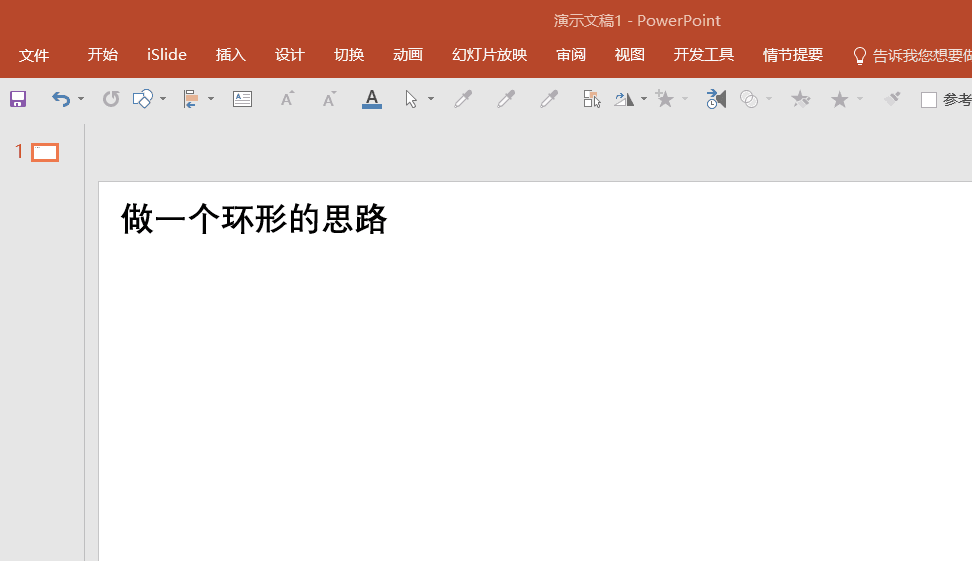Click the Tell Me lightbulb search box

click(x=912, y=56)
